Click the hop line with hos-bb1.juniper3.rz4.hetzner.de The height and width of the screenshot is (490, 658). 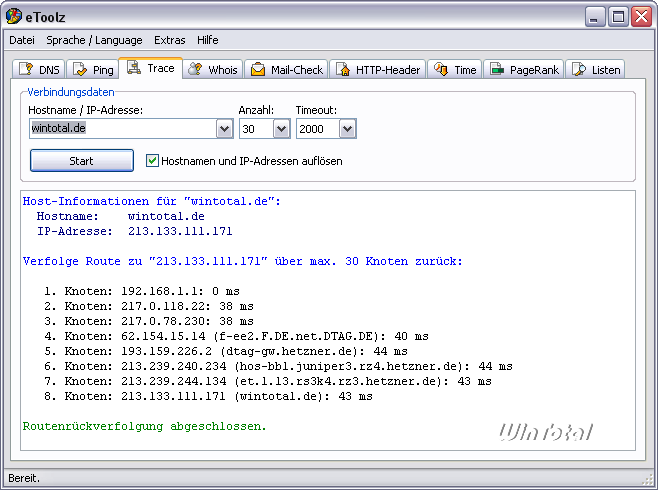point(278,366)
